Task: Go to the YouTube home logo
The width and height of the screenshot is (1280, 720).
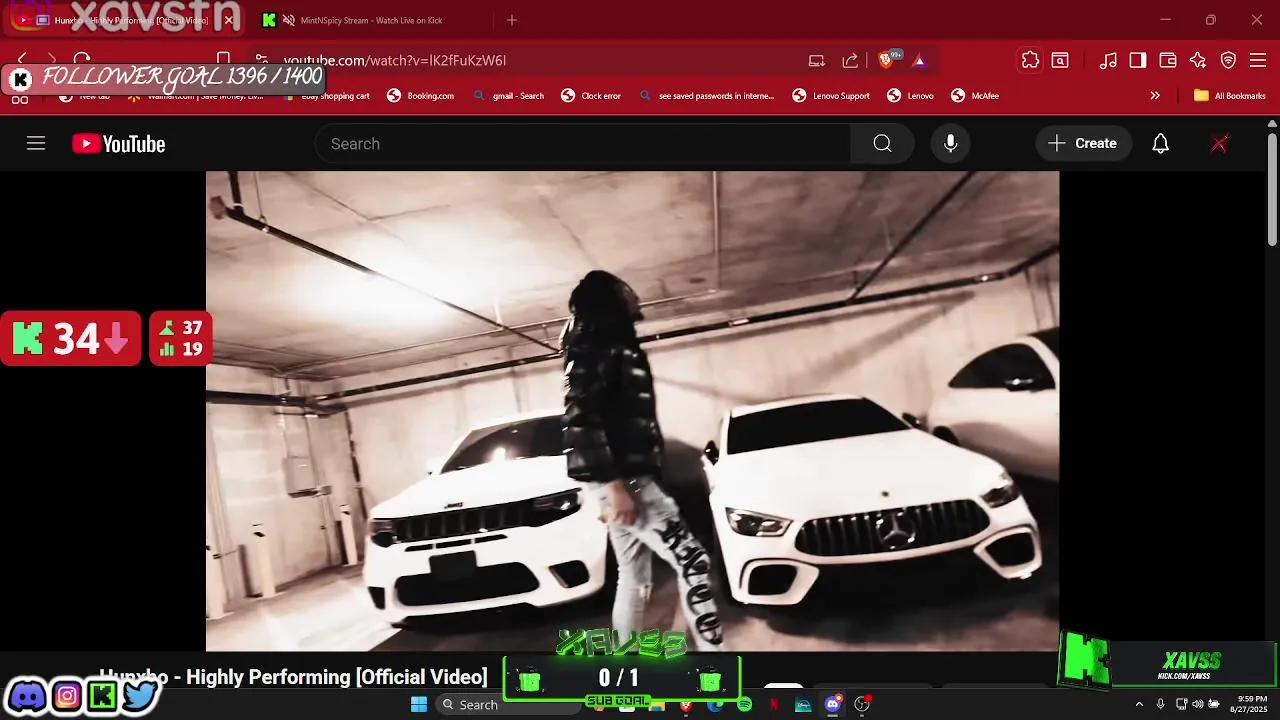Action: point(119,144)
